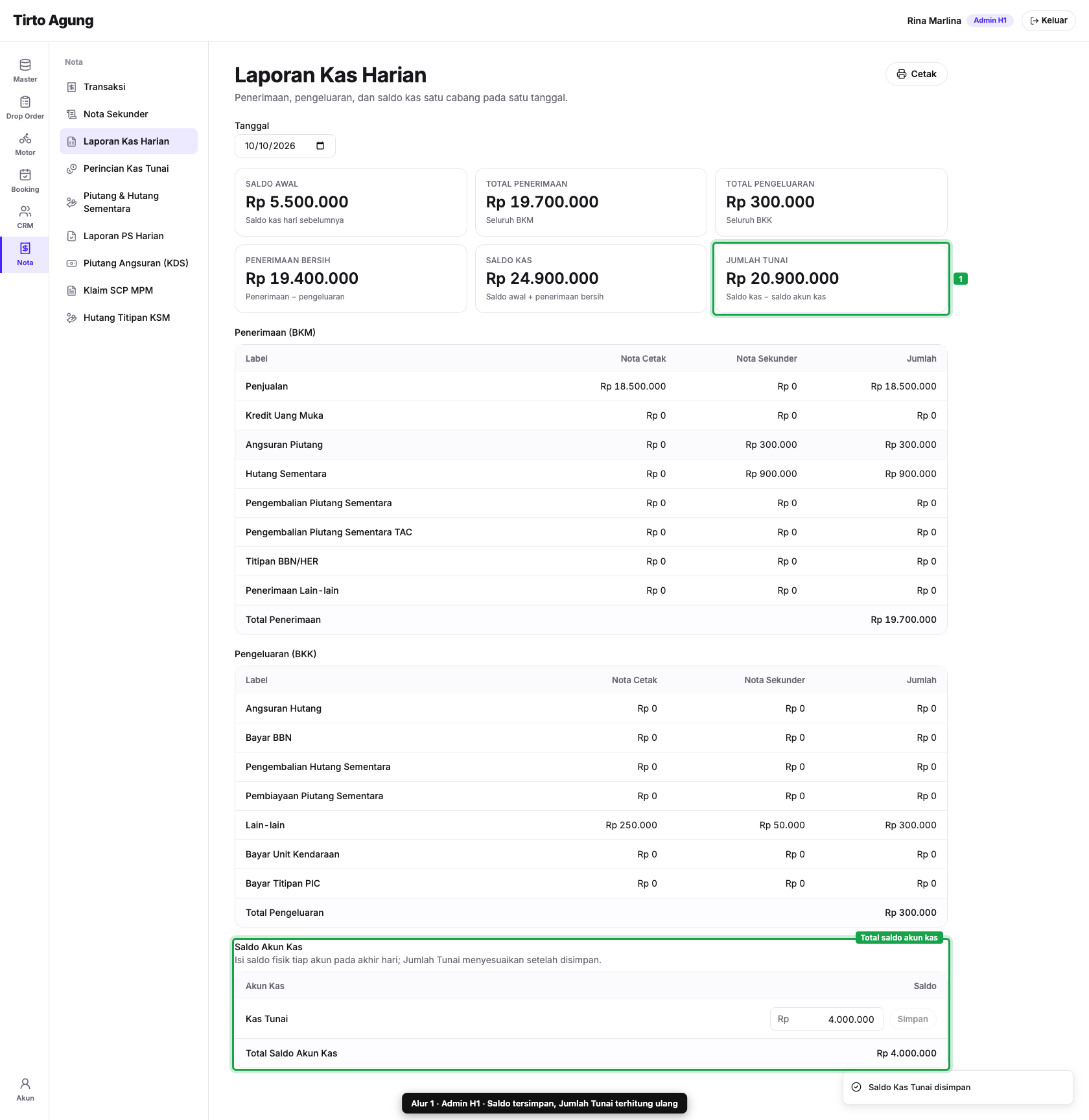This screenshot has height=1120, width=1089.
Task: Click the Simpan button for Kas Tunai
Action: (x=913, y=1019)
